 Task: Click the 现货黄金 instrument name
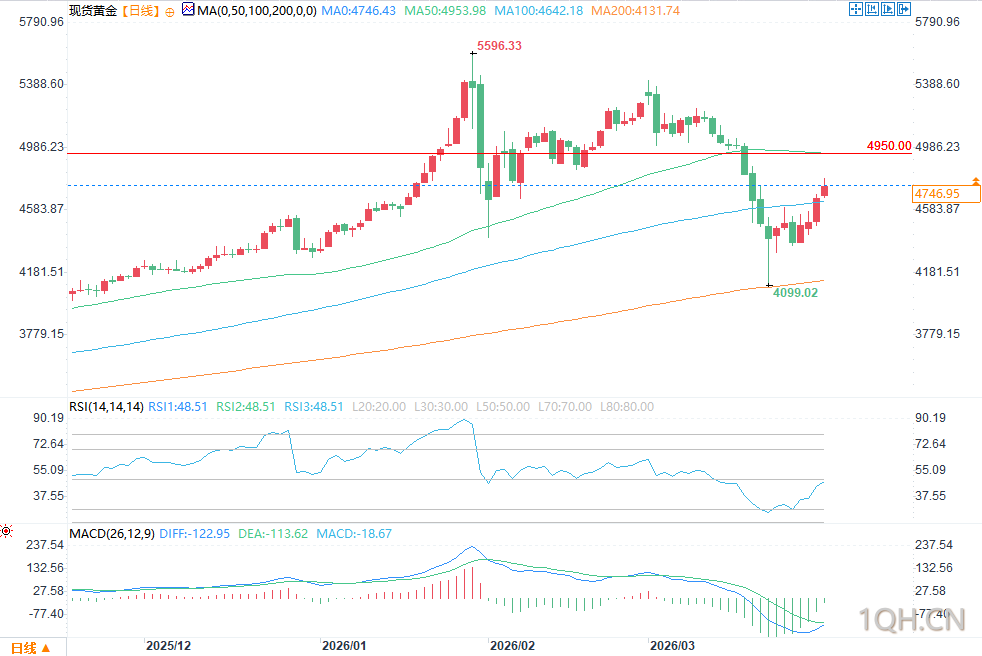point(93,11)
